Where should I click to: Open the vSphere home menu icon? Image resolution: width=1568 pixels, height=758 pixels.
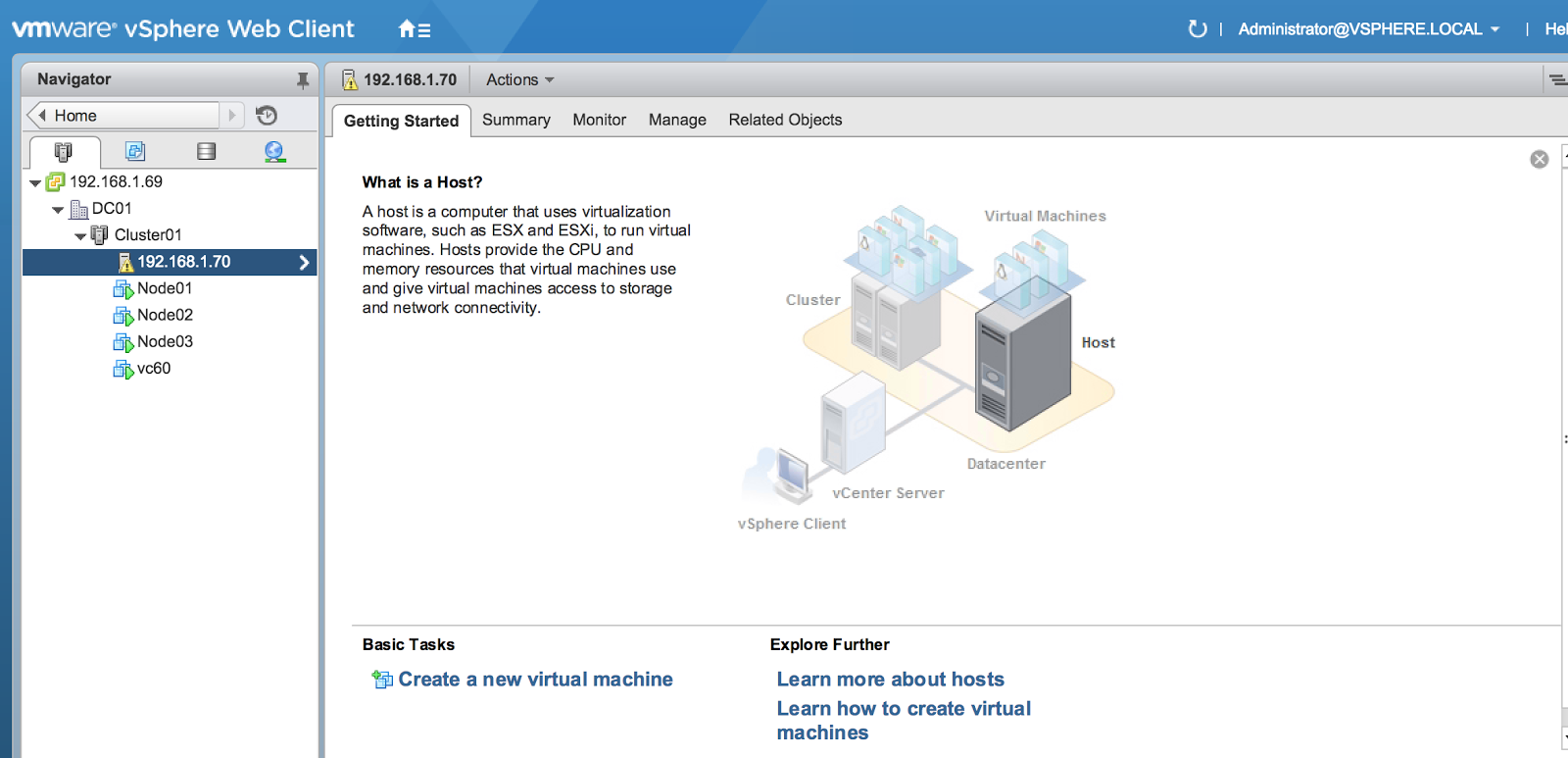point(414,29)
